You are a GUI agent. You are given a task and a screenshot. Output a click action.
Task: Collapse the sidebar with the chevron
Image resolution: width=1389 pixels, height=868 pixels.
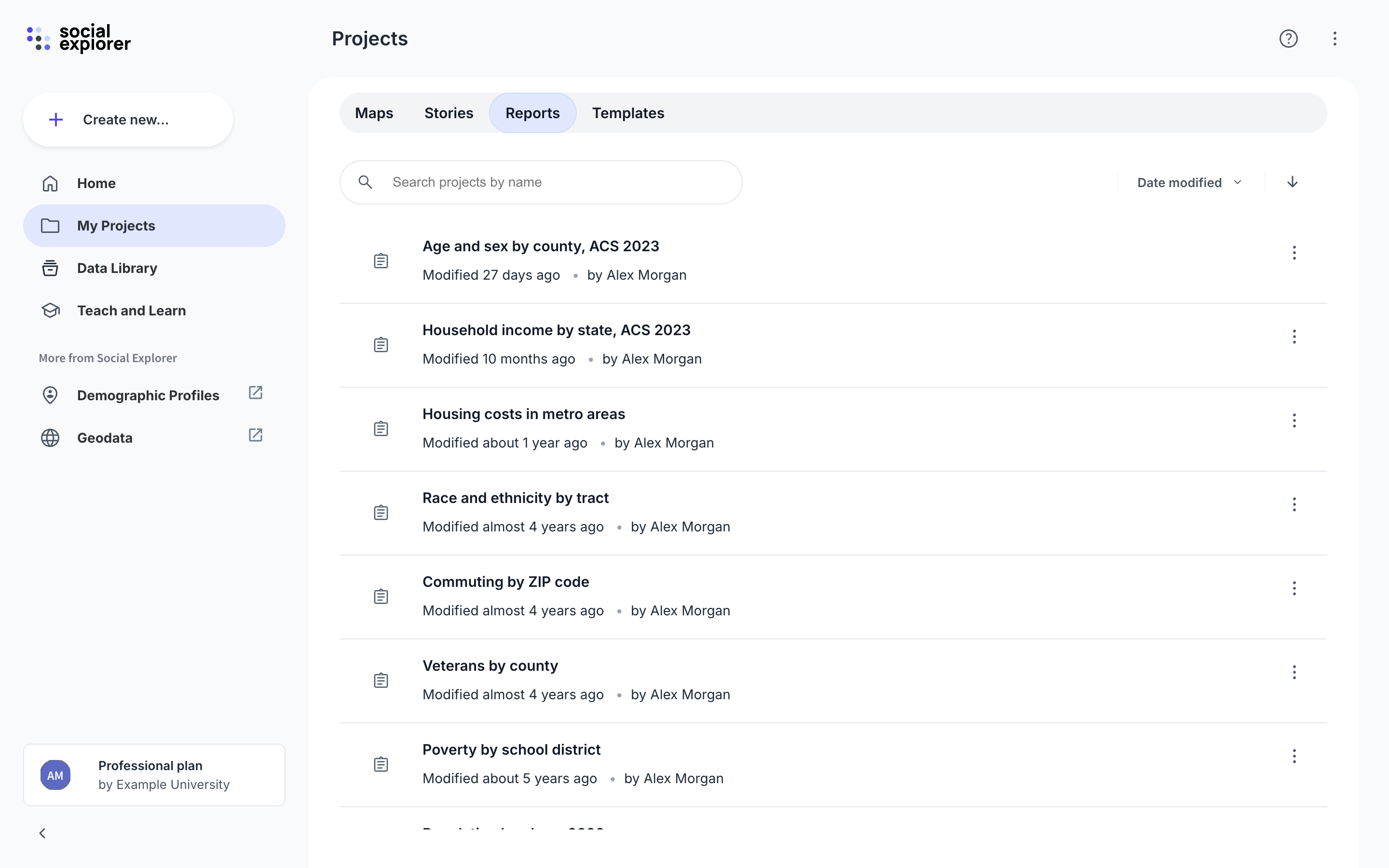pyautogui.click(x=42, y=833)
